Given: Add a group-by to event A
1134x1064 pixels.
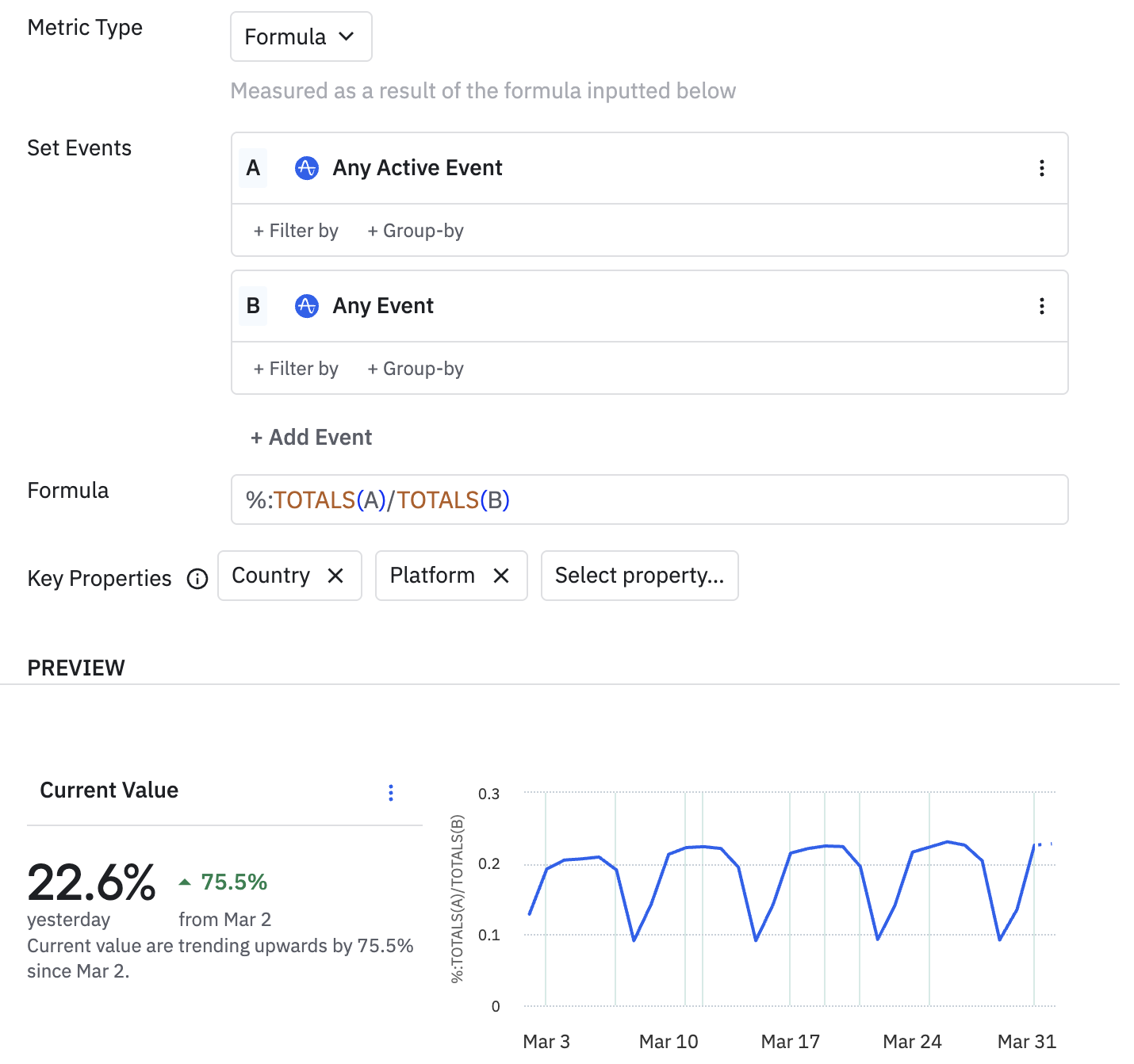Looking at the screenshot, I should coord(416,231).
